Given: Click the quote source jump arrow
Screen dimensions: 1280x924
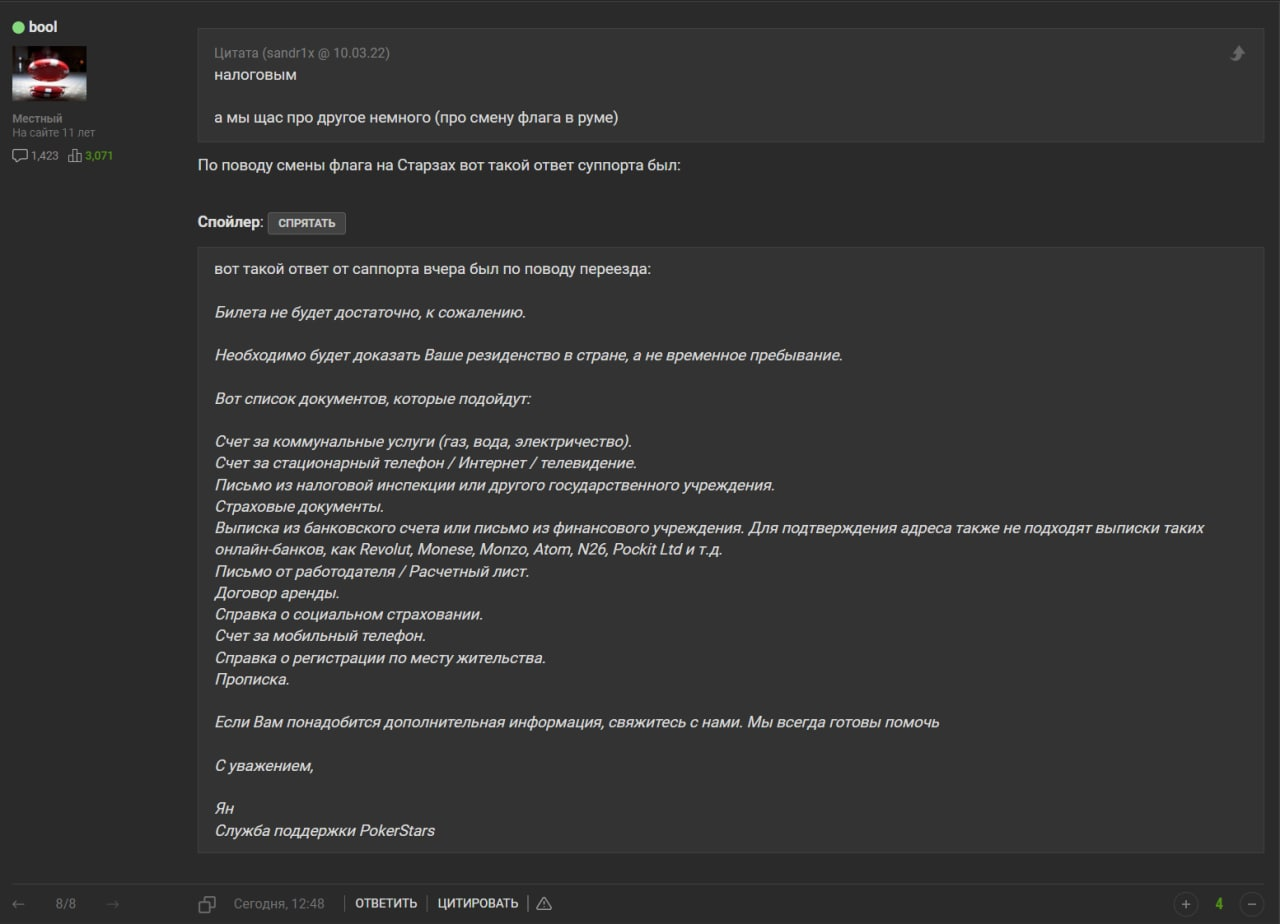Looking at the screenshot, I should tap(1238, 54).
